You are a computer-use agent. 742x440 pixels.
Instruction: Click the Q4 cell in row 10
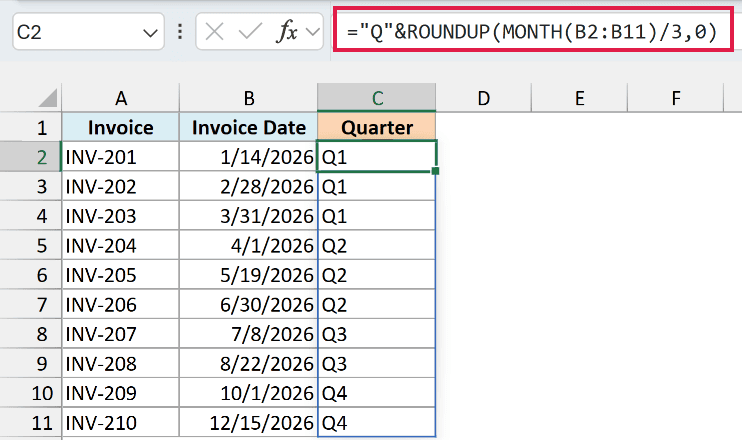pyautogui.click(x=377, y=393)
